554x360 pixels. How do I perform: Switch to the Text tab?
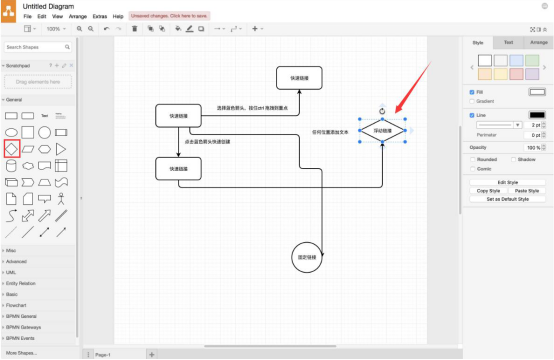click(x=508, y=42)
